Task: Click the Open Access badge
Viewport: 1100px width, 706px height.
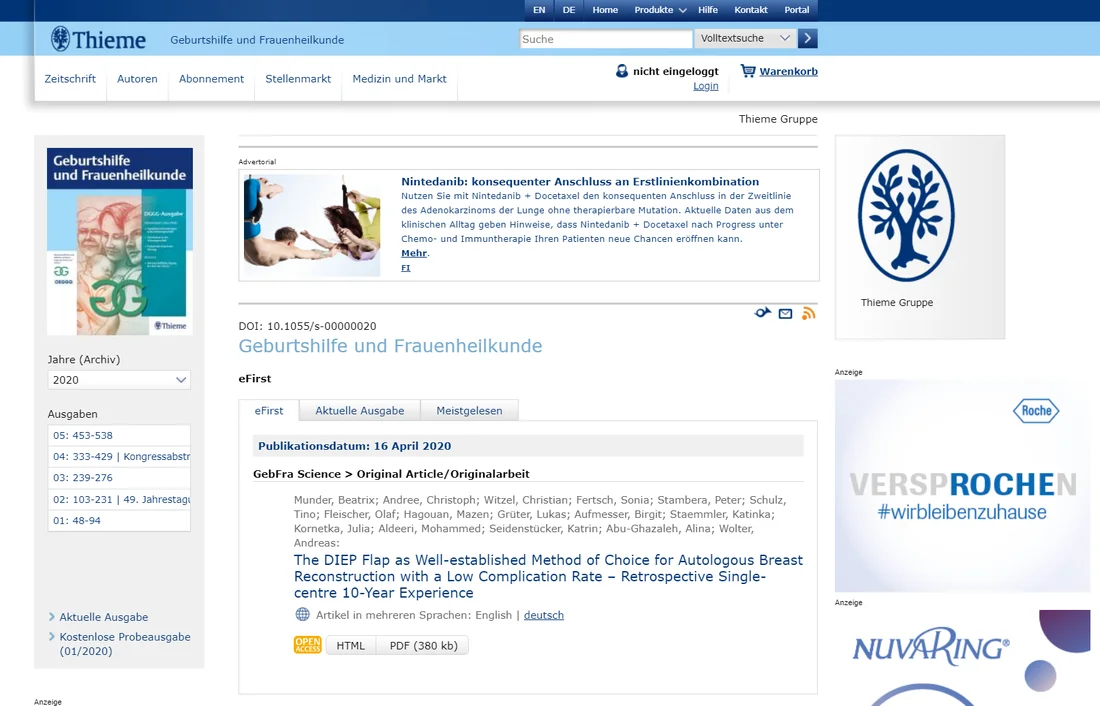Action: (x=307, y=645)
